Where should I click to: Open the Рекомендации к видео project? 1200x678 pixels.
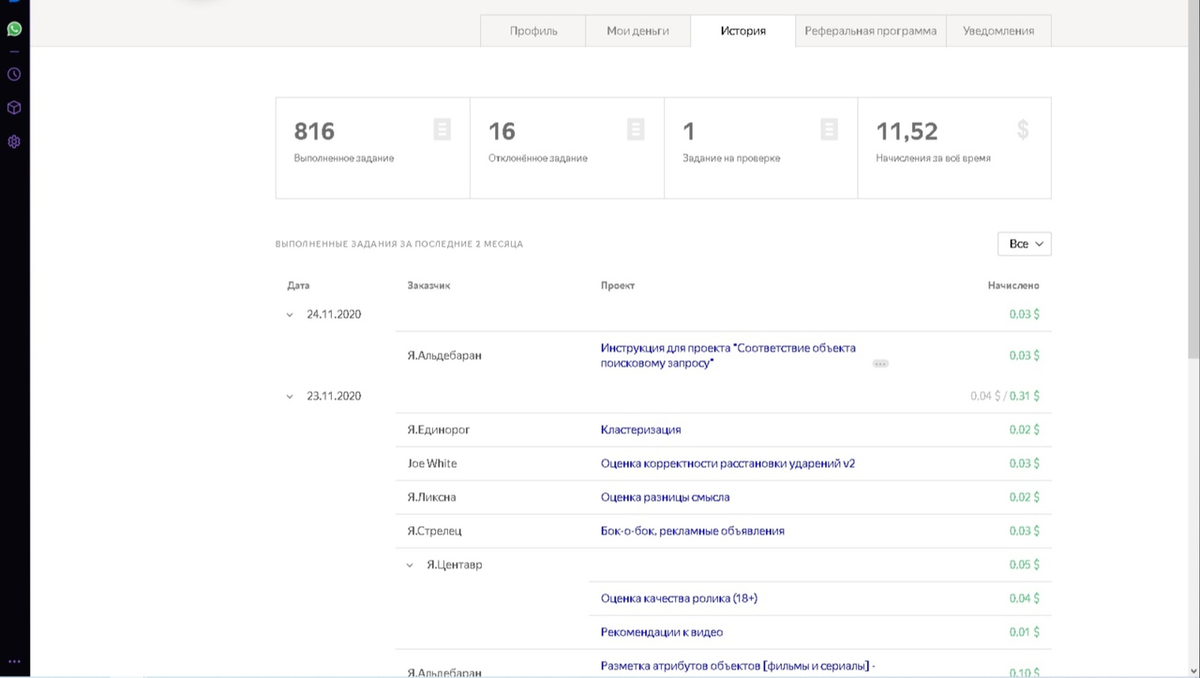coord(662,632)
